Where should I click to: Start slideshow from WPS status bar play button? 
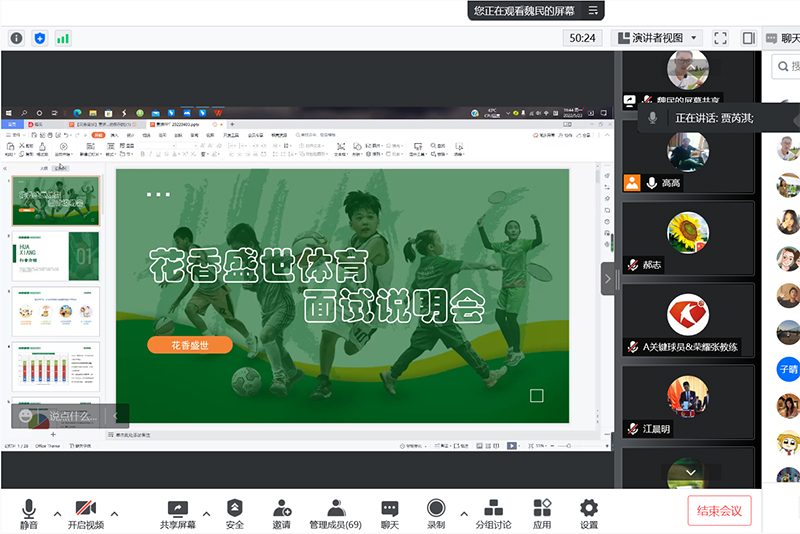(x=512, y=446)
